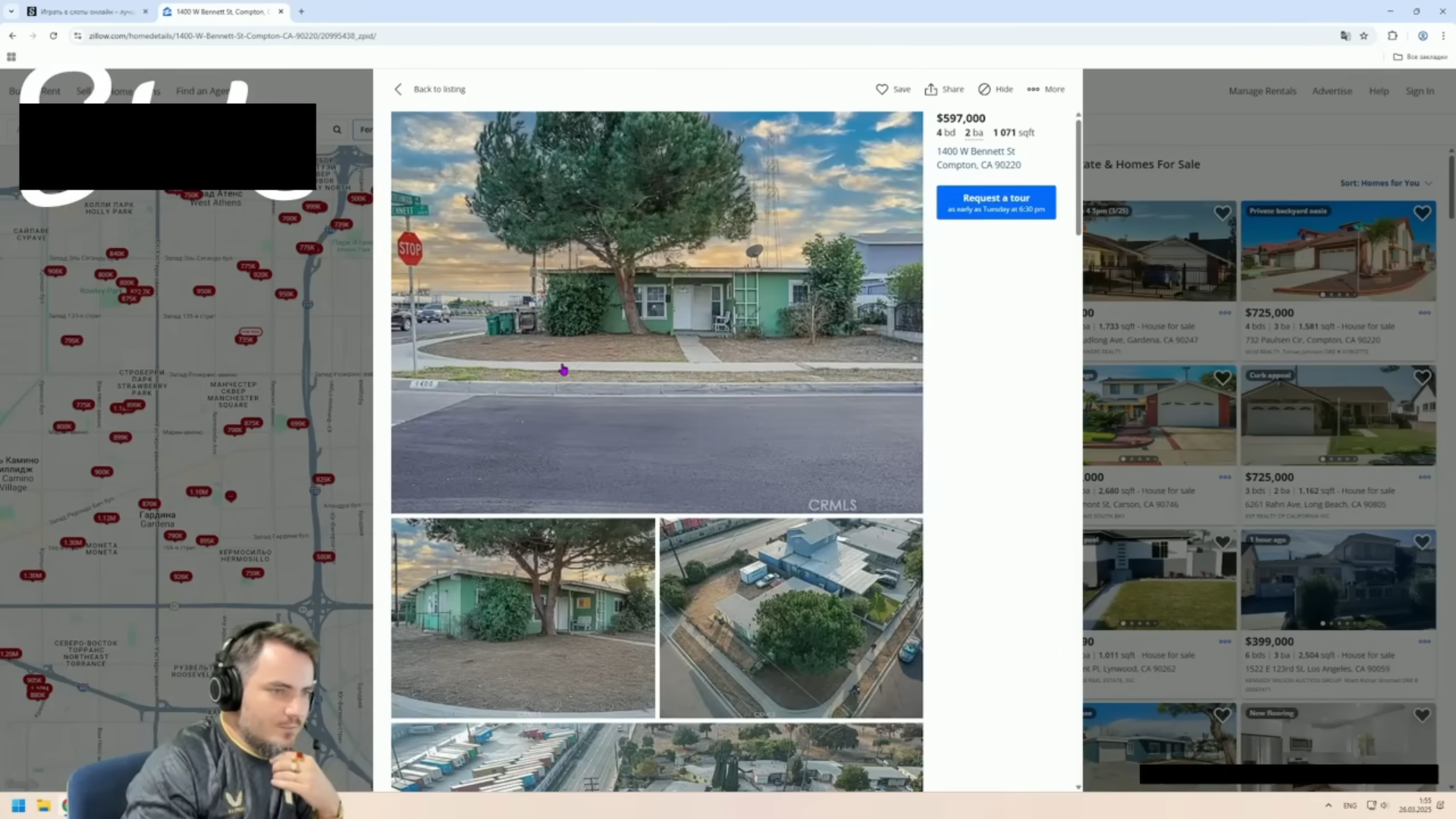Viewport: 1456px width, 819px height.
Task: Open options dots for E 123rd St listing
Action: pos(1424,642)
